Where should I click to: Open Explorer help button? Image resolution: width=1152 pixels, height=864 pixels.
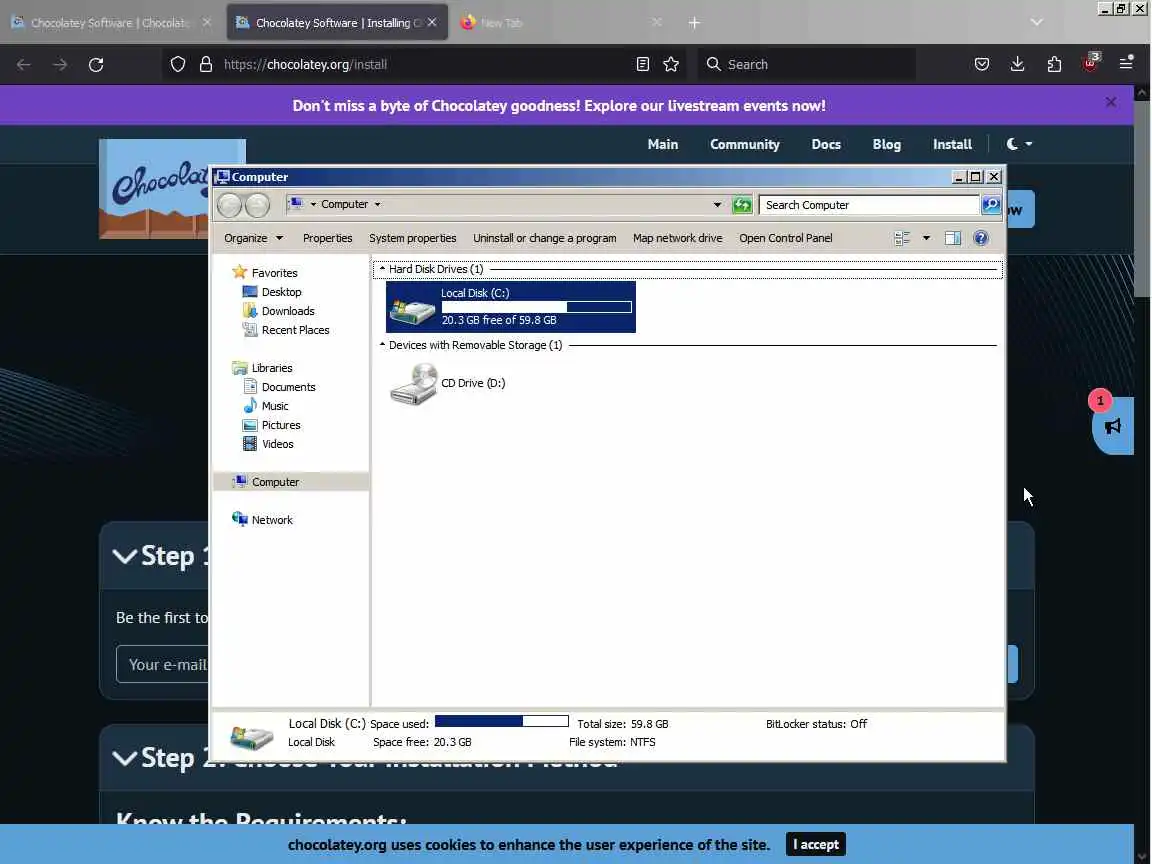coord(981,238)
